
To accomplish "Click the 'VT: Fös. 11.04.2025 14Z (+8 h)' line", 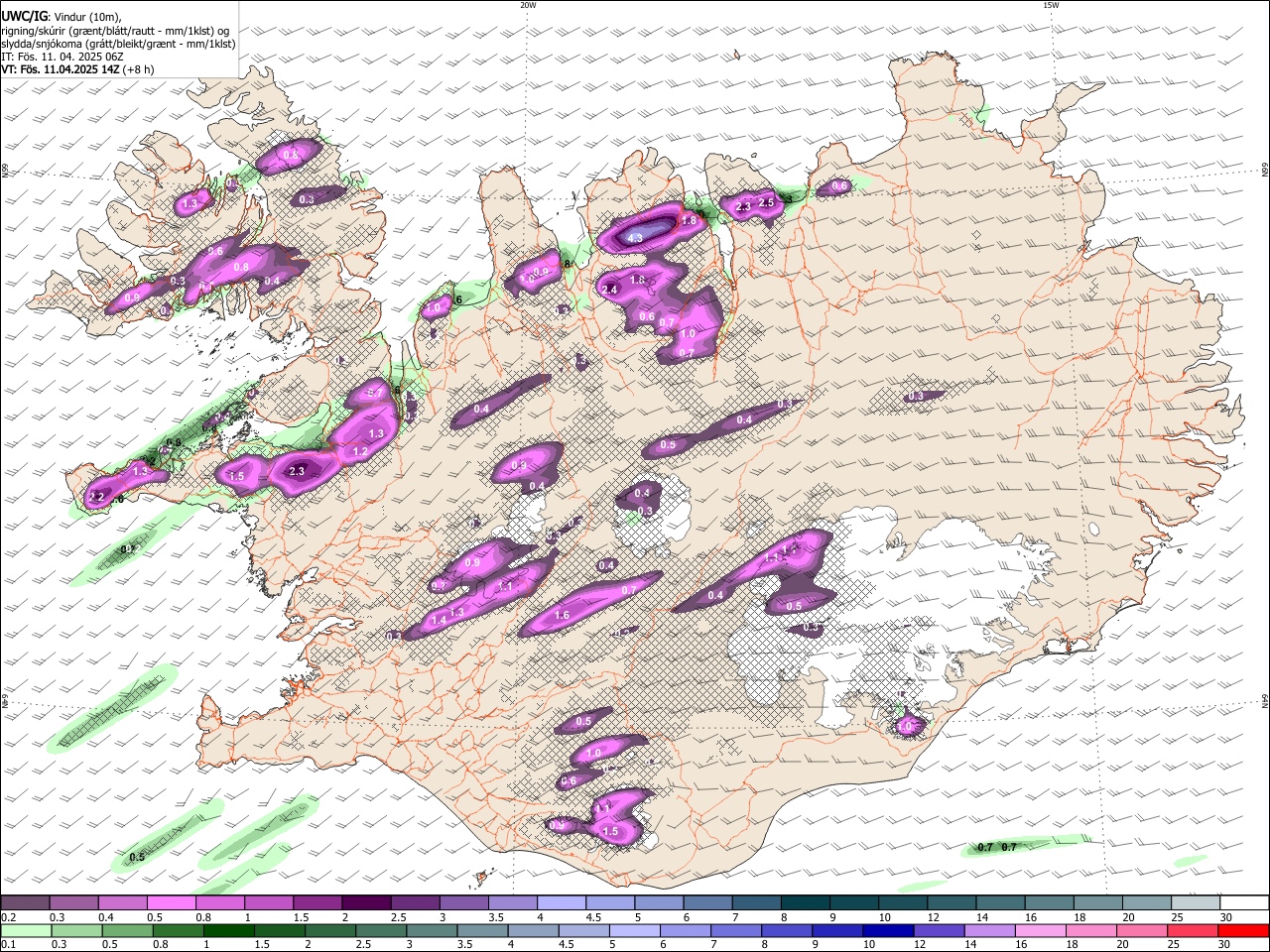I will [77, 69].
